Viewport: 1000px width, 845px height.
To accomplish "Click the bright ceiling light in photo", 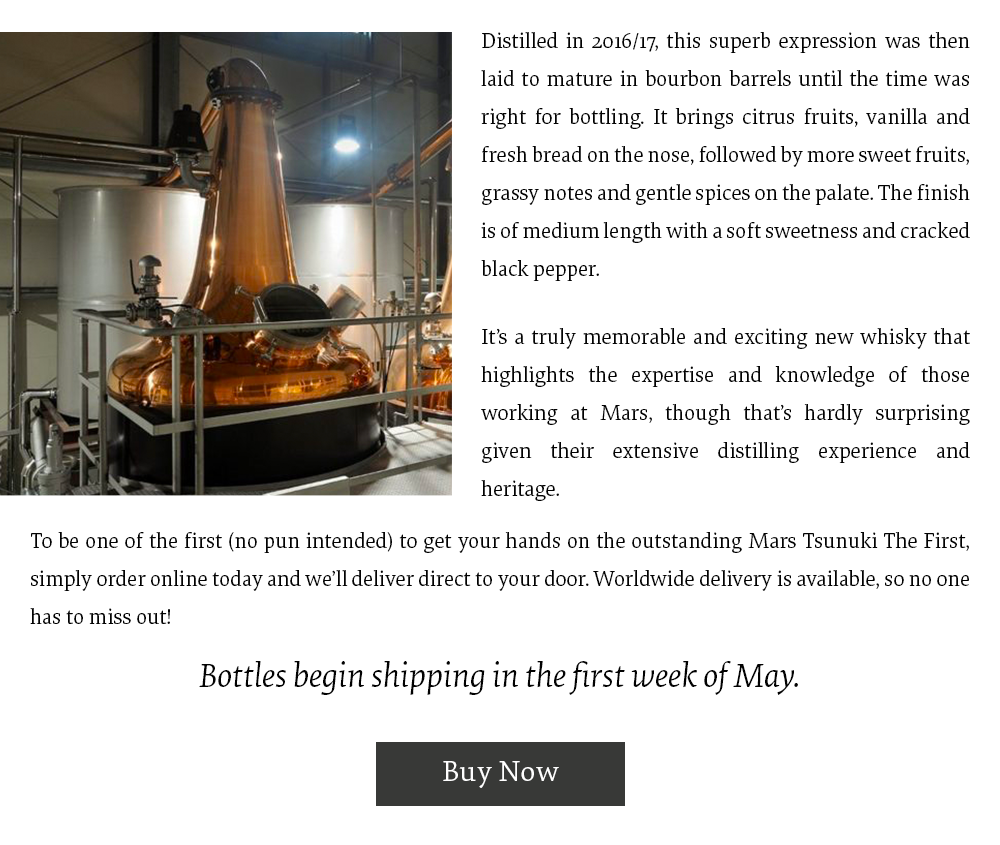I will click(x=346, y=146).
